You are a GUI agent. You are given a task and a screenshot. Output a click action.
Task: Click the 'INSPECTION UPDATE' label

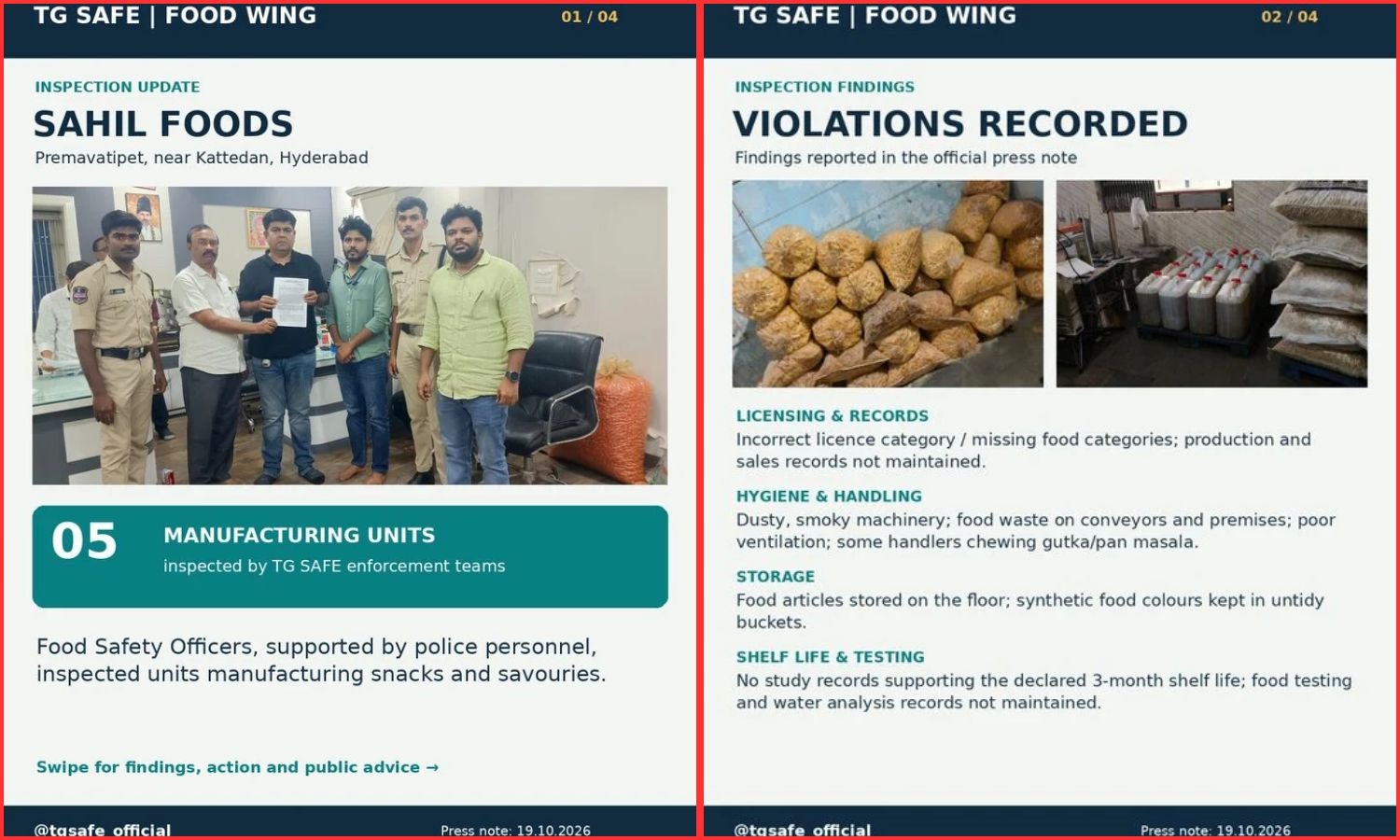point(118,87)
